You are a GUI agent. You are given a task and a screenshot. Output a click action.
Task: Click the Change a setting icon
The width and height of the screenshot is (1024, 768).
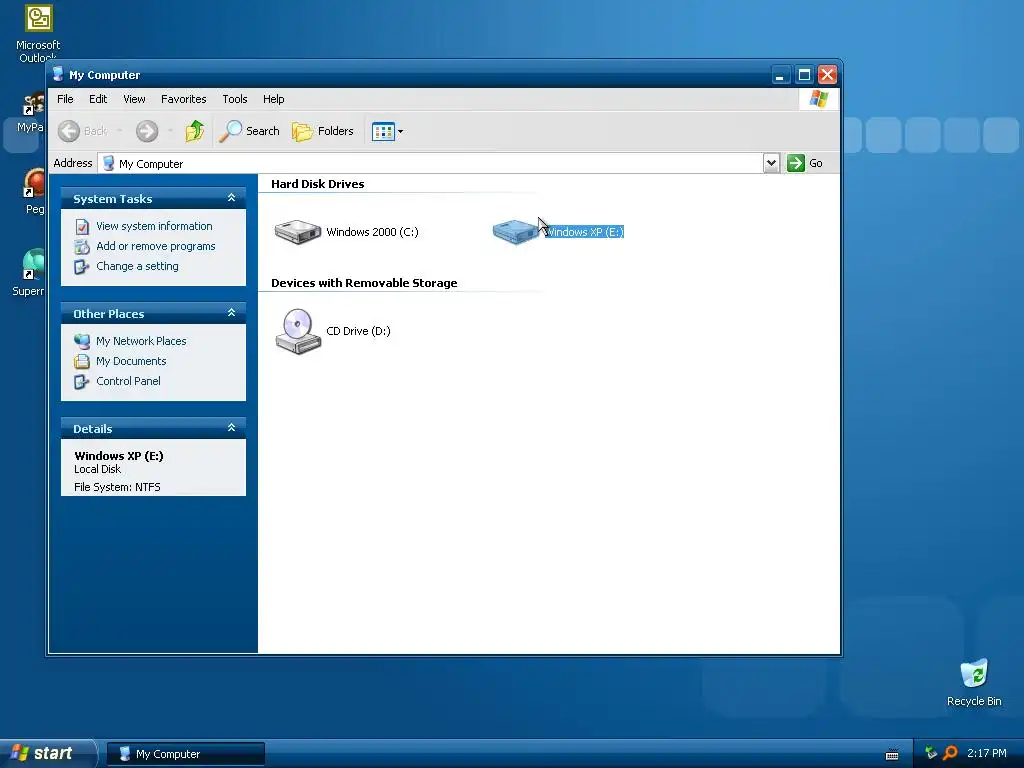point(82,266)
